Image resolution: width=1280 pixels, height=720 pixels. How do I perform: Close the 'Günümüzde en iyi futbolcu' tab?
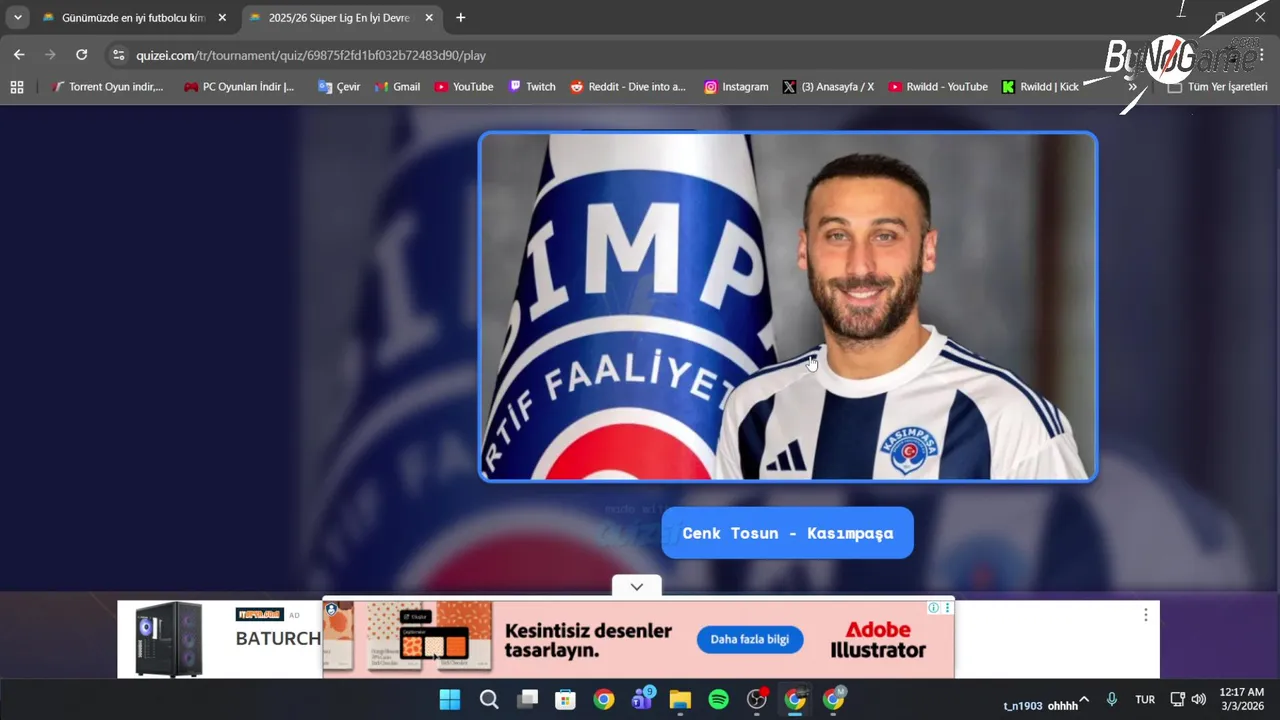pyautogui.click(x=222, y=18)
